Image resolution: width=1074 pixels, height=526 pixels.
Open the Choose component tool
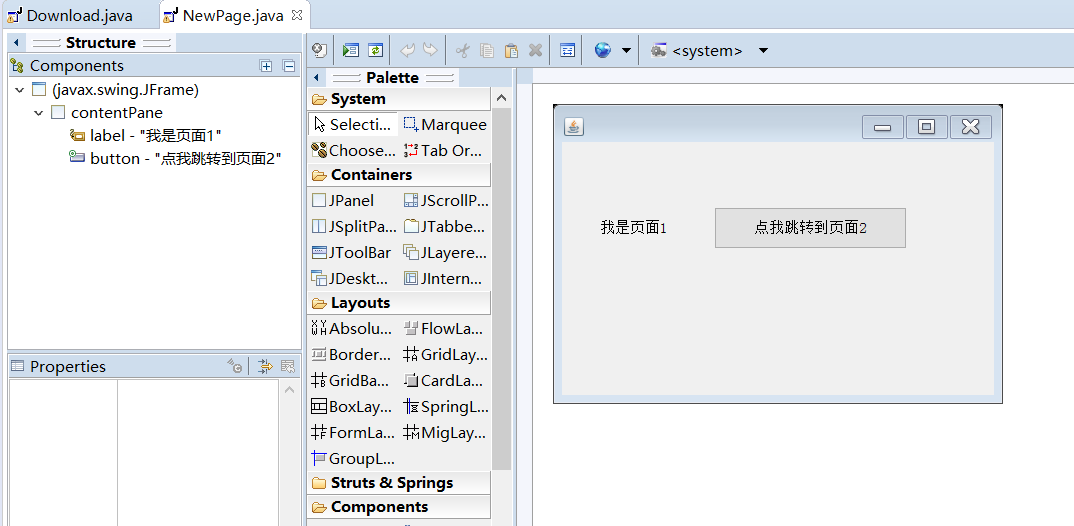[353, 151]
